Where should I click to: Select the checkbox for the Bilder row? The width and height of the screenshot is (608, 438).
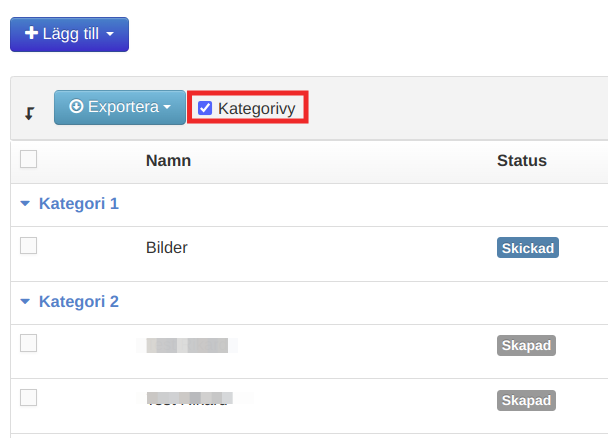pyautogui.click(x=29, y=246)
